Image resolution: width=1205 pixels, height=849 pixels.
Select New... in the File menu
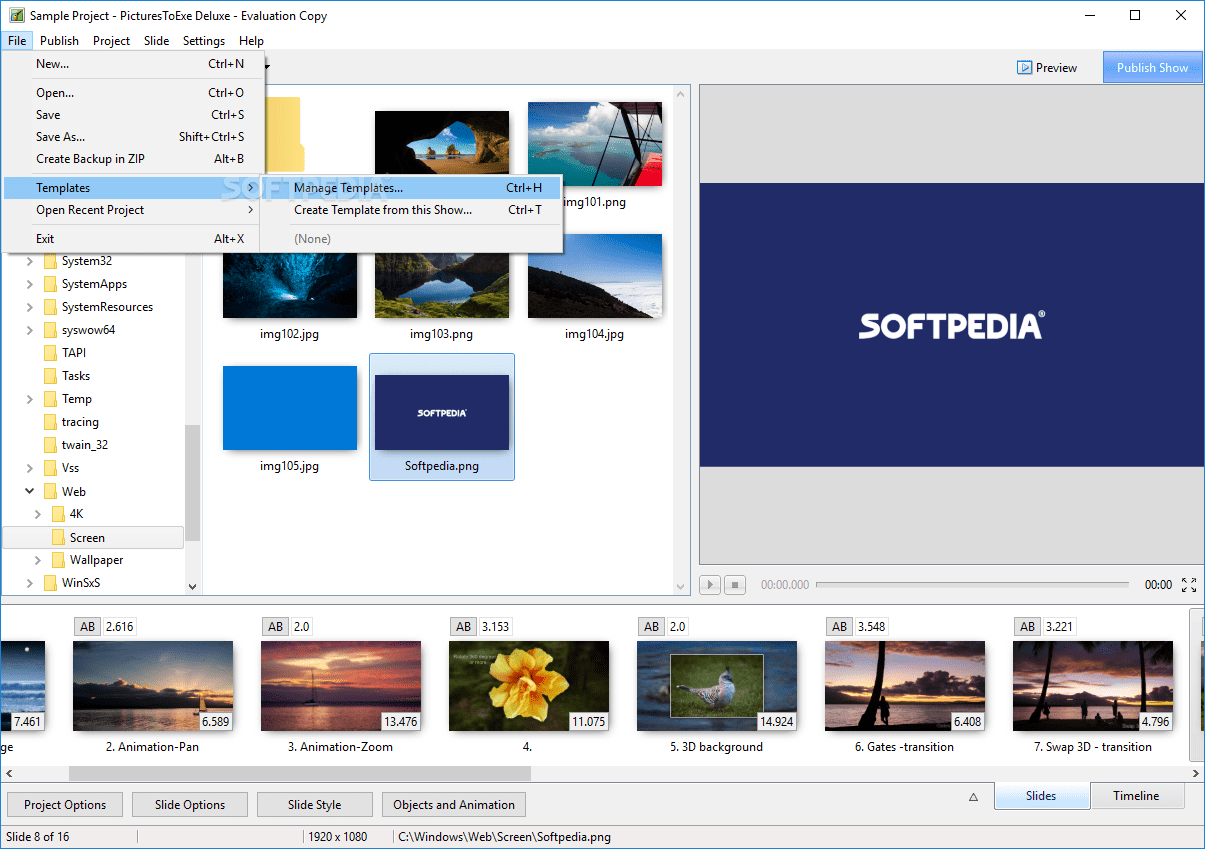click(x=133, y=64)
